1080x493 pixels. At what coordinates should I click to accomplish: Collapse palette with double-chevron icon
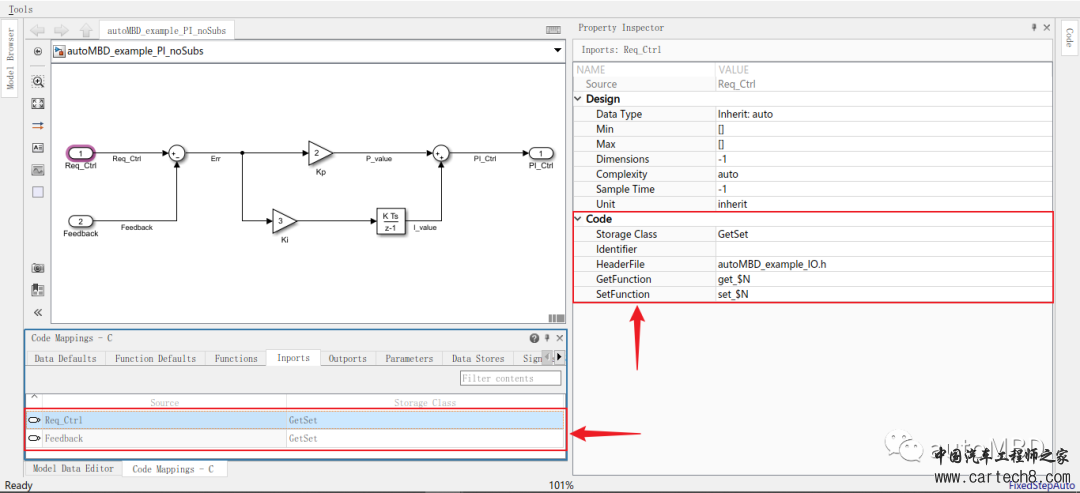tap(38, 312)
